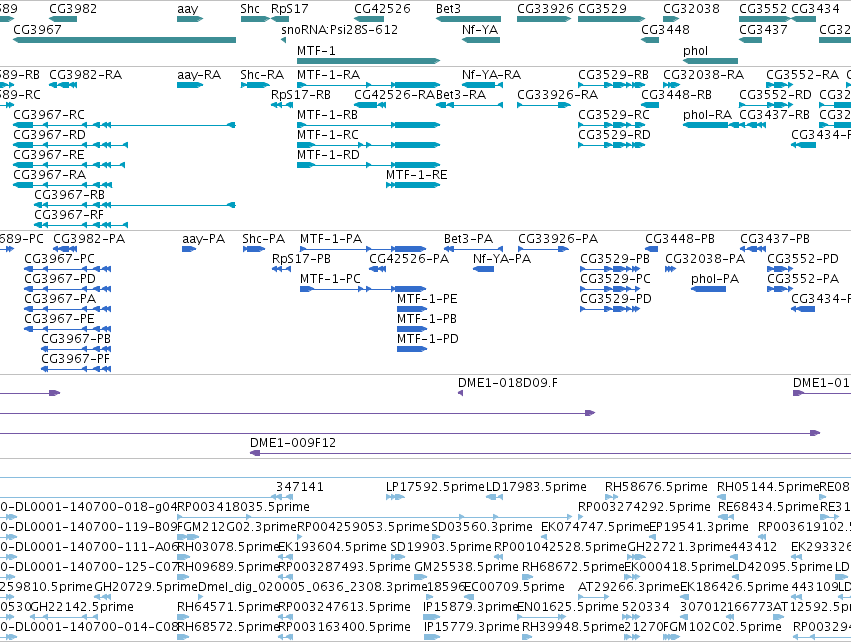The width and height of the screenshot is (851, 642).
Task: Select protein RpS17-PB label
Action: [301, 259]
